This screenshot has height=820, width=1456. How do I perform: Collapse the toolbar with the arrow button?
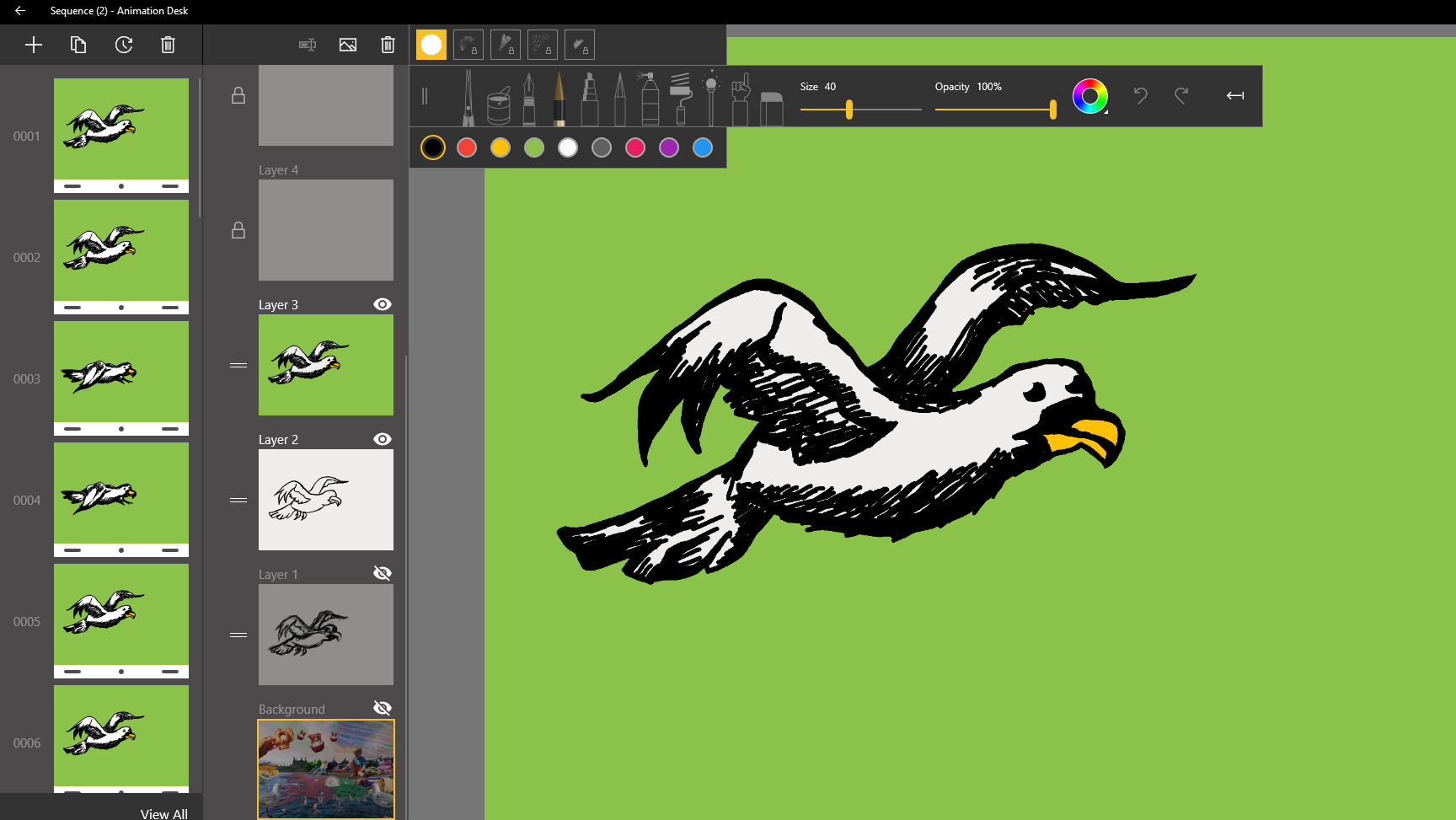(1234, 95)
